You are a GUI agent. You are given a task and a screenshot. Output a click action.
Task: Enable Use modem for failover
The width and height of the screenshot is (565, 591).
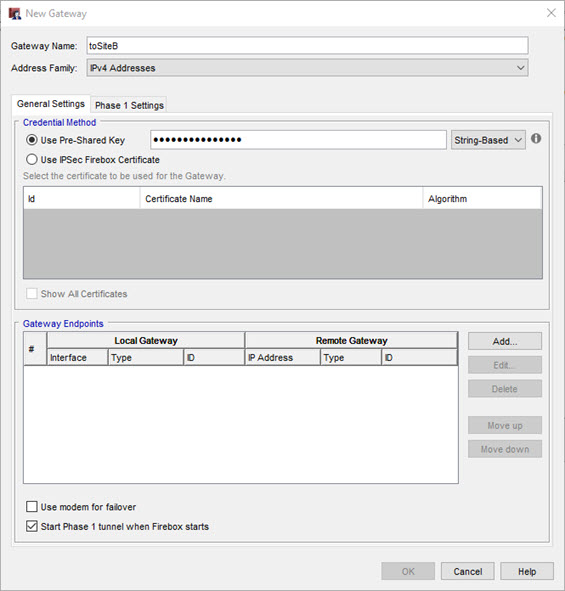(32, 507)
